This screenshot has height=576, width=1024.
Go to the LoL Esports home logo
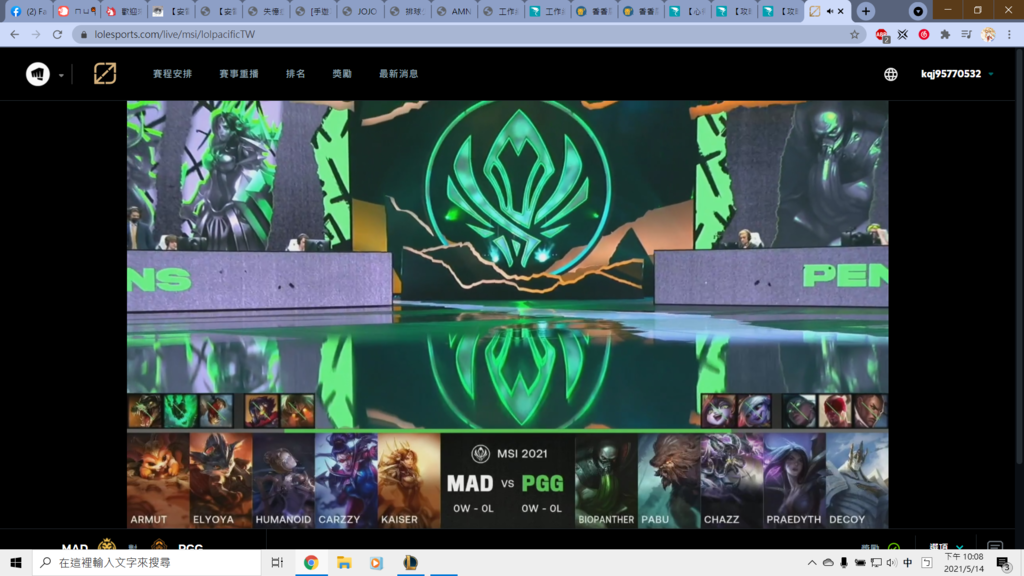pyautogui.click(x=104, y=74)
